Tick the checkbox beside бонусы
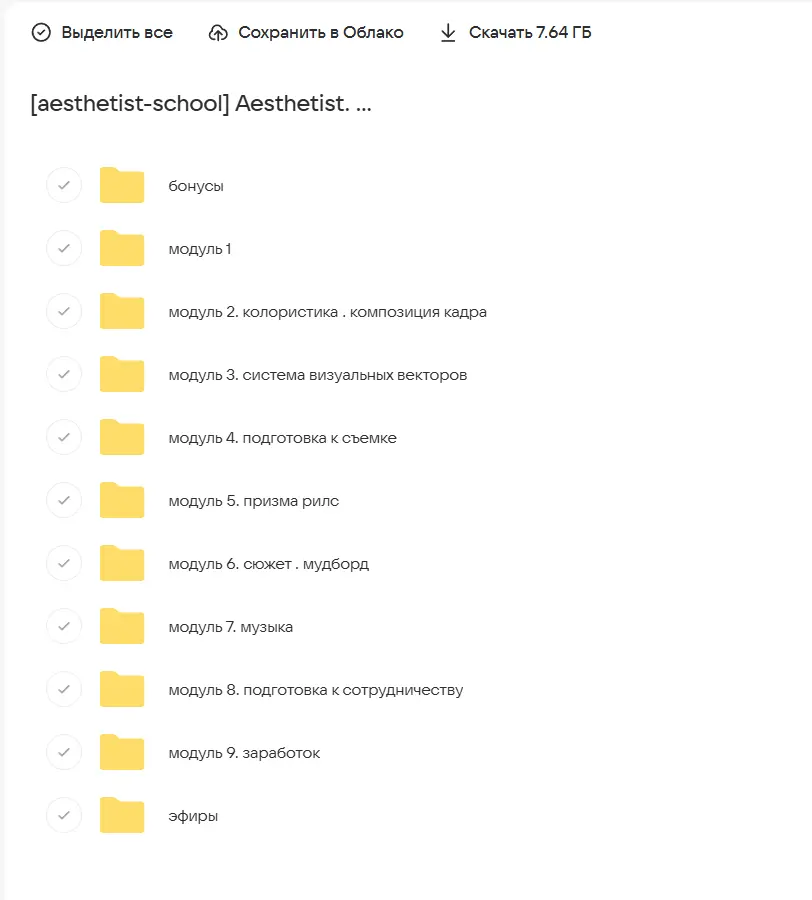The image size is (812, 900). click(64, 186)
